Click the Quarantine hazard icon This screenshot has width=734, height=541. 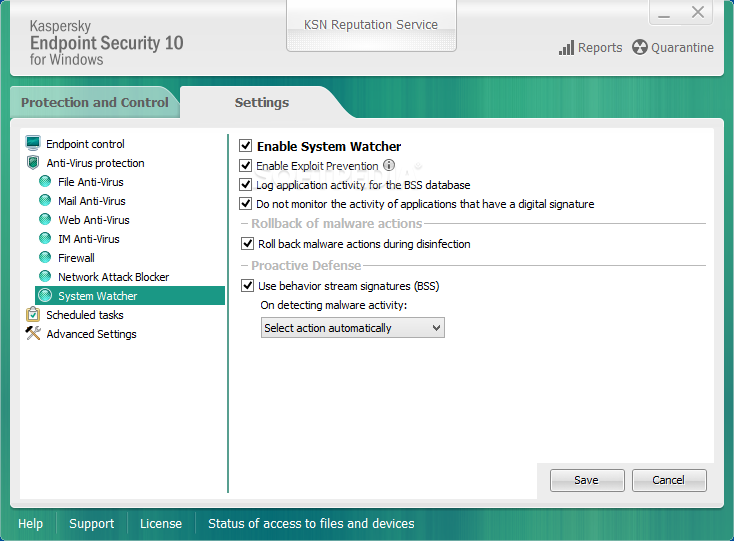click(x=639, y=47)
